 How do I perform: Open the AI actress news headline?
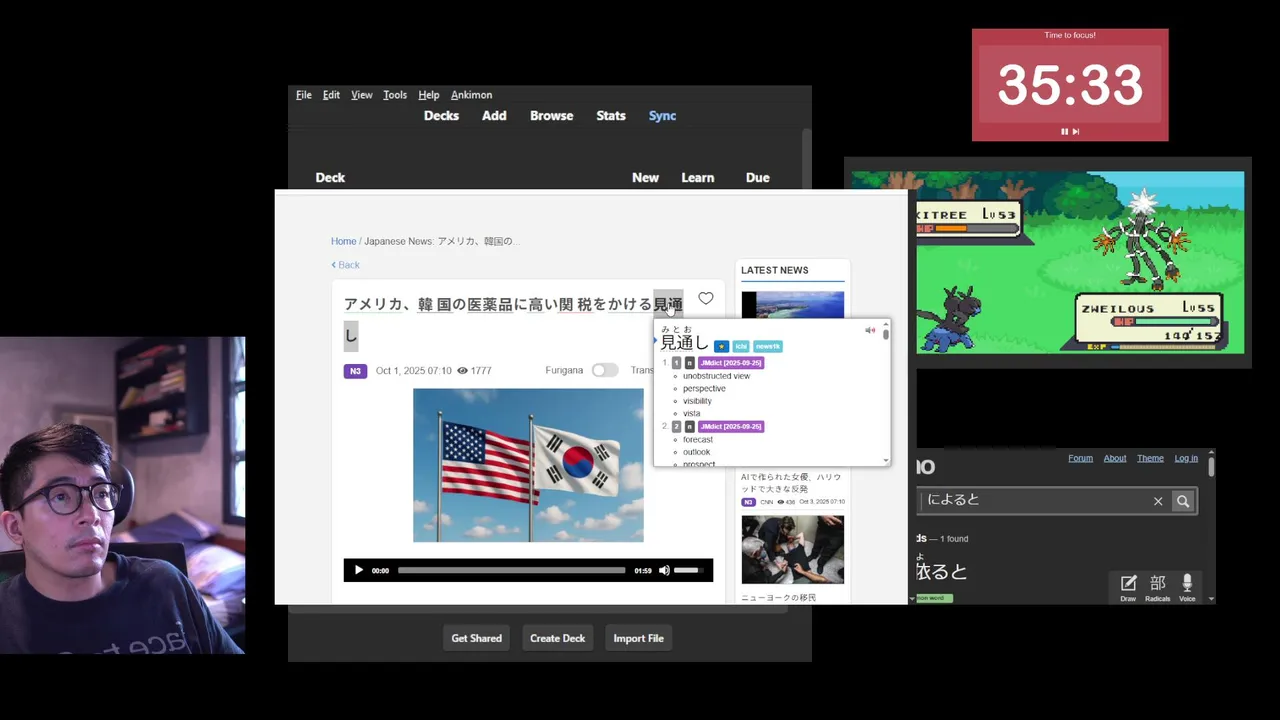(x=791, y=483)
